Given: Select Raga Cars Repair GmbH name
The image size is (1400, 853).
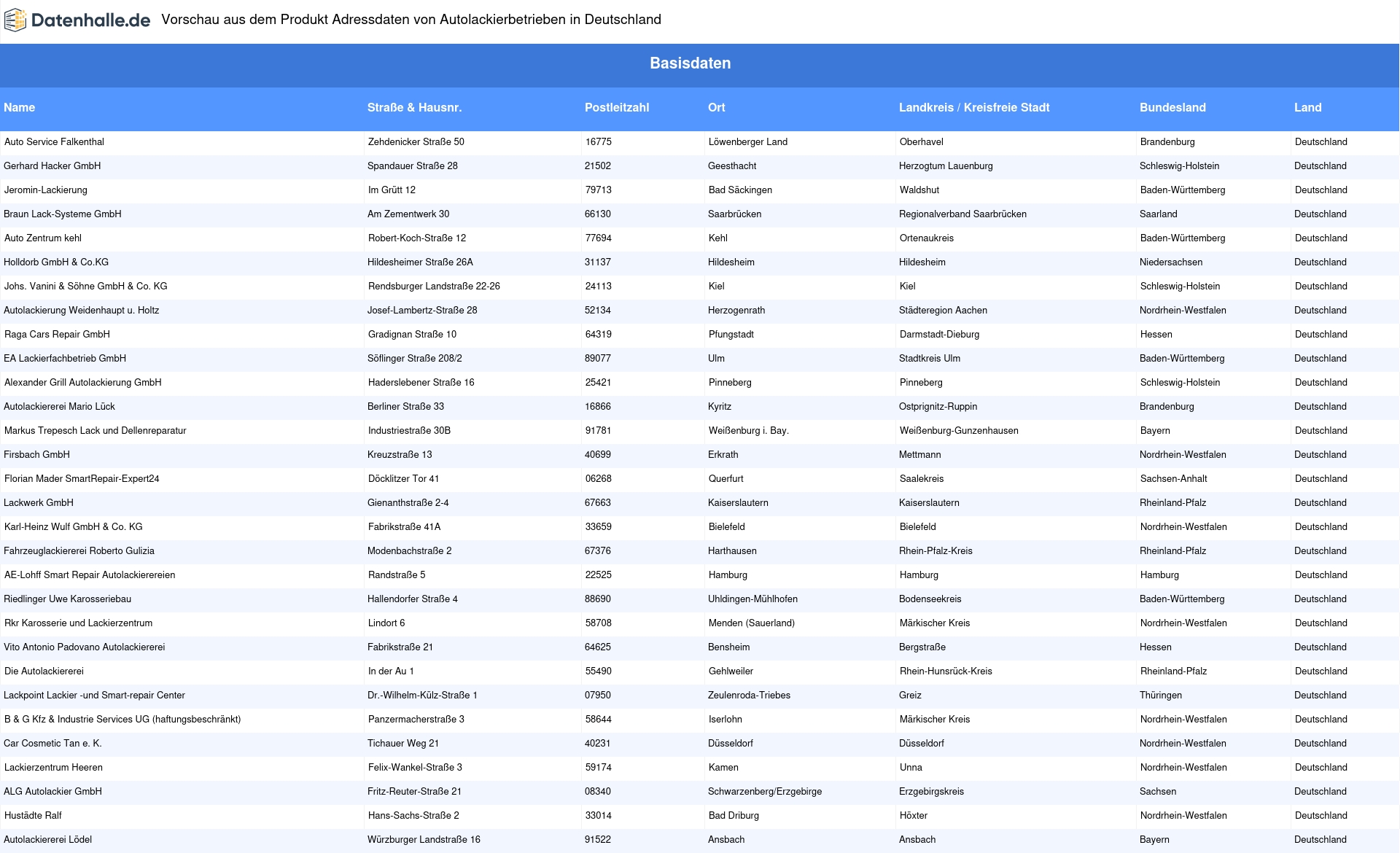Looking at the screenshot, I should [x=58, y=335].
